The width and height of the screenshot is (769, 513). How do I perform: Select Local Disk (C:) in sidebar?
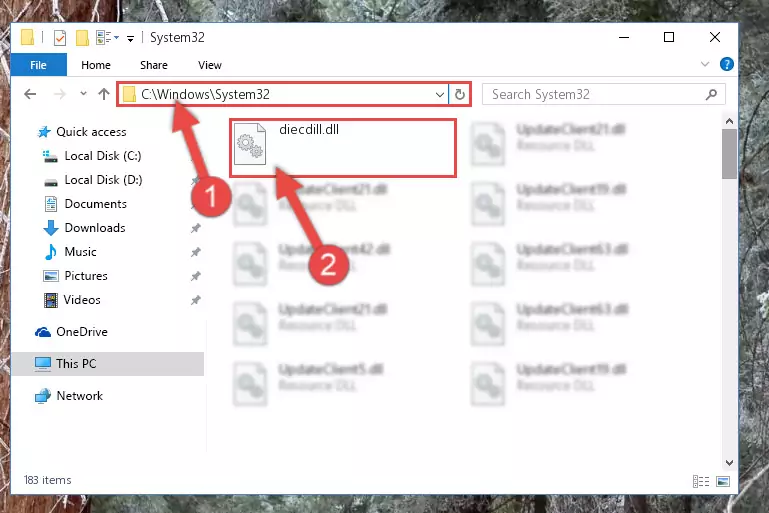tap(103, 155)
